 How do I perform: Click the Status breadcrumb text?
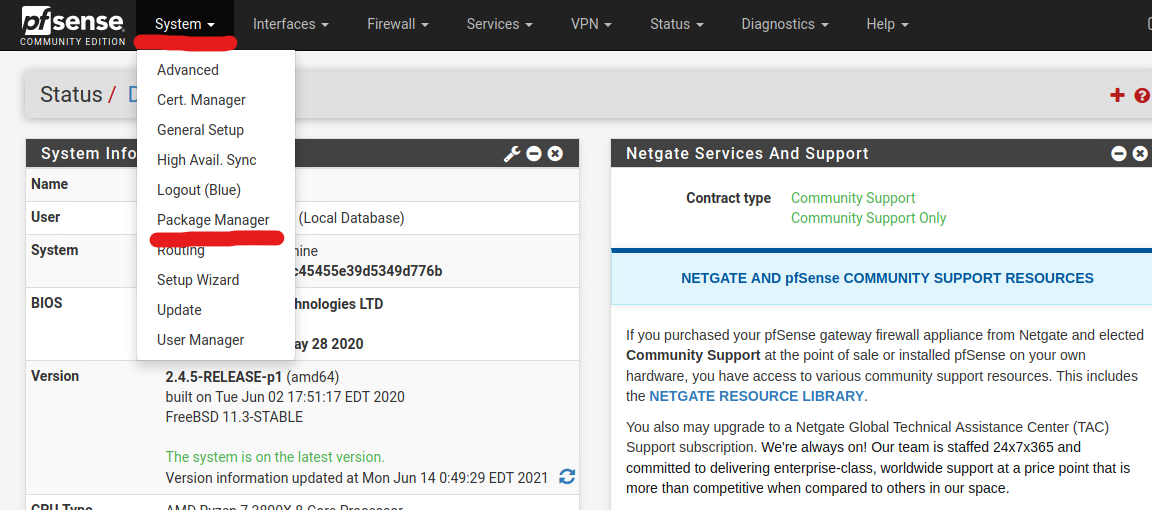pyautogui.click(x=71, y=95)
